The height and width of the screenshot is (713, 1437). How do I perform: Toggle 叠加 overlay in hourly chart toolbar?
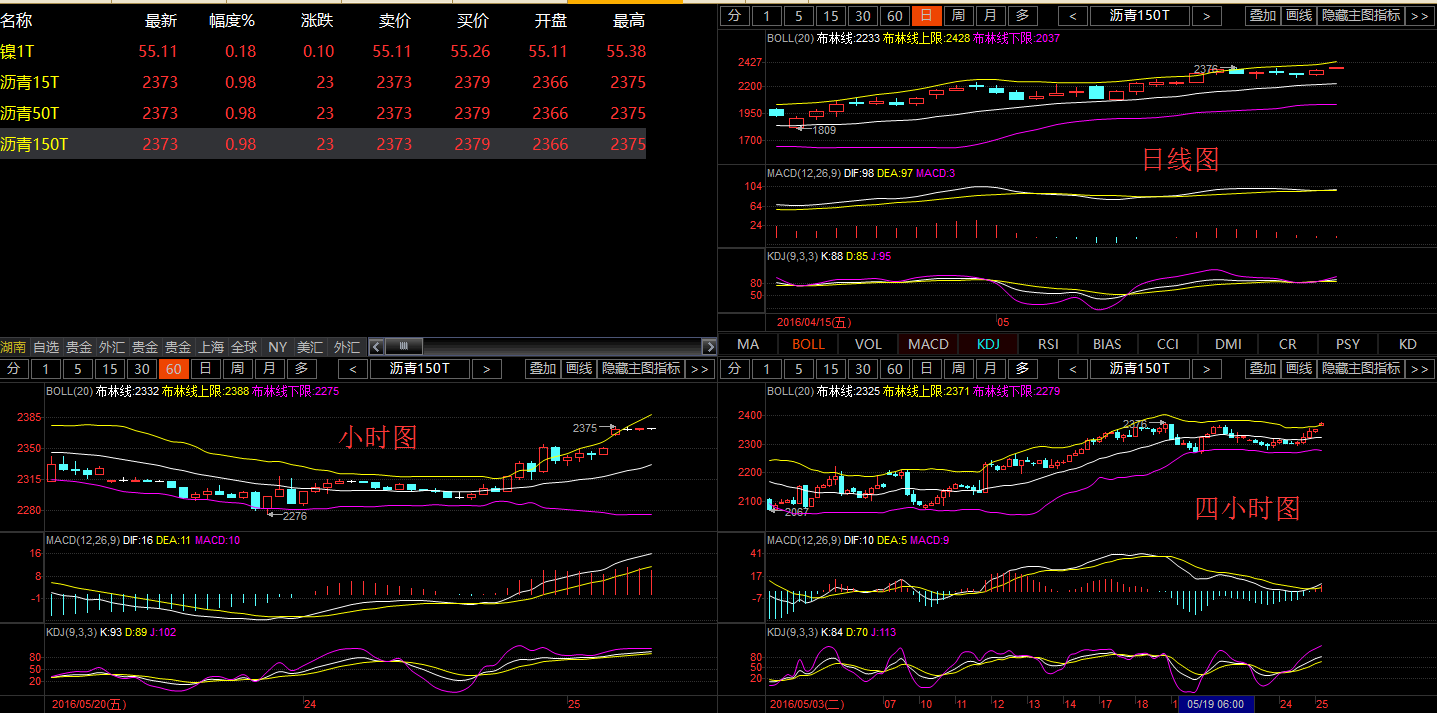coord(542,369)
